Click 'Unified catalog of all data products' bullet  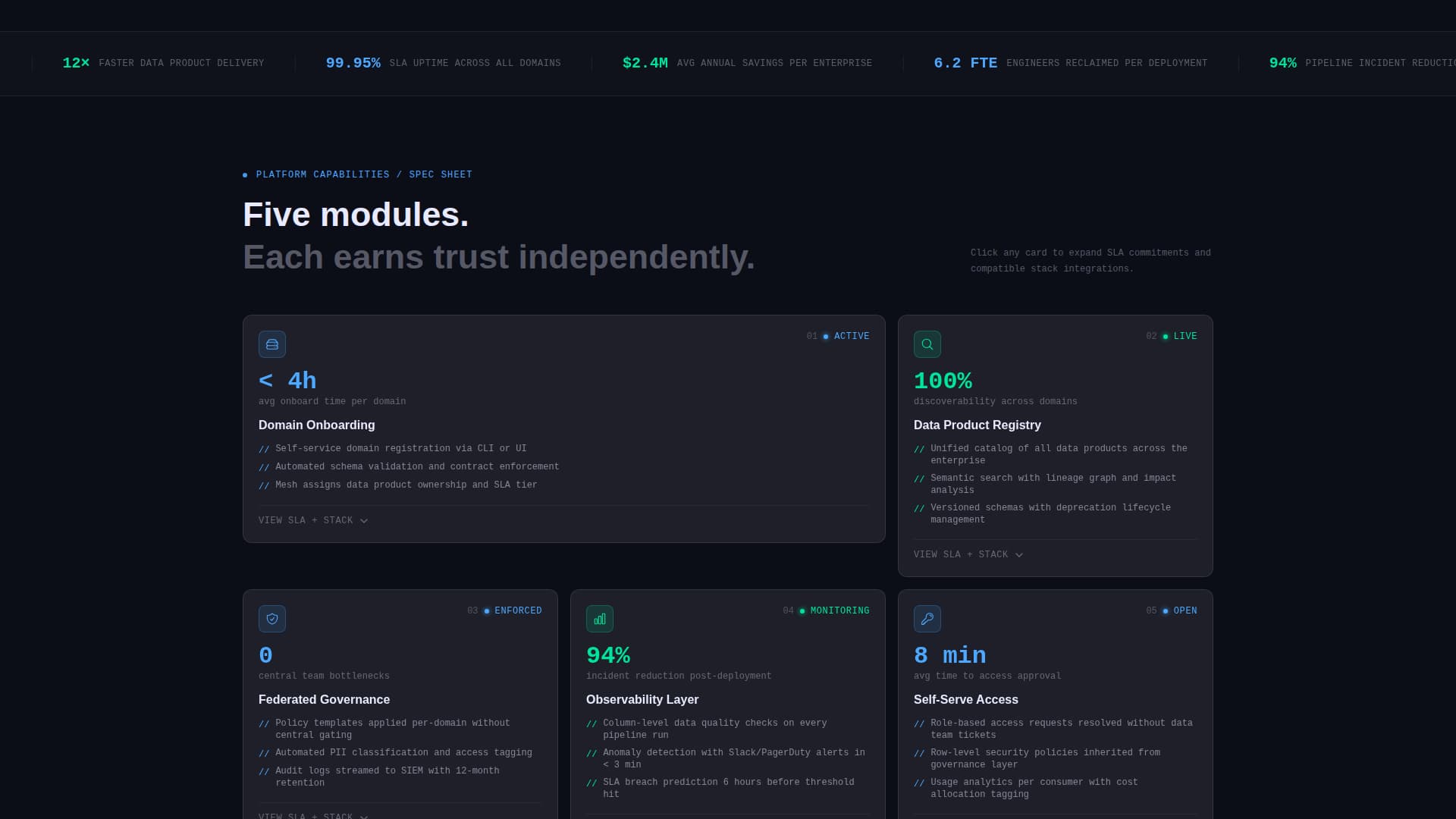[x=1059, y=454]
